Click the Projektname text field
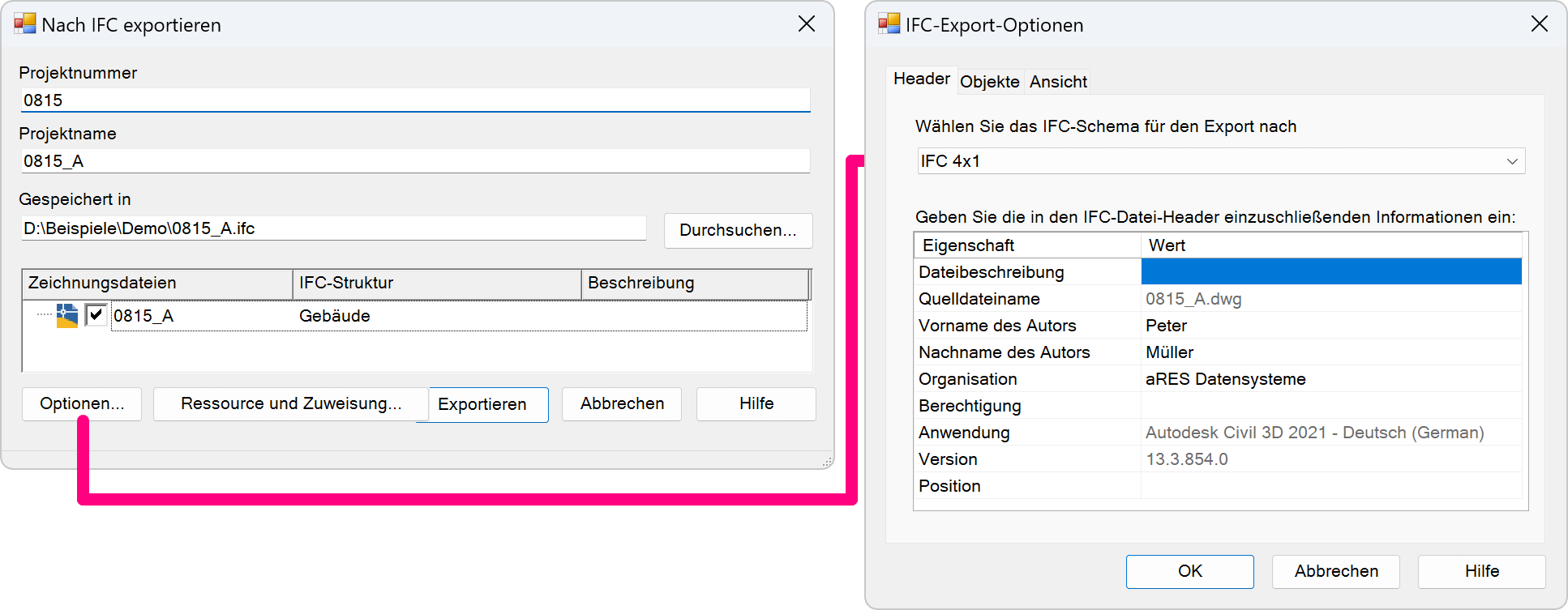Viewport: 1568px width, 610px height. click(x=415, y=161)
